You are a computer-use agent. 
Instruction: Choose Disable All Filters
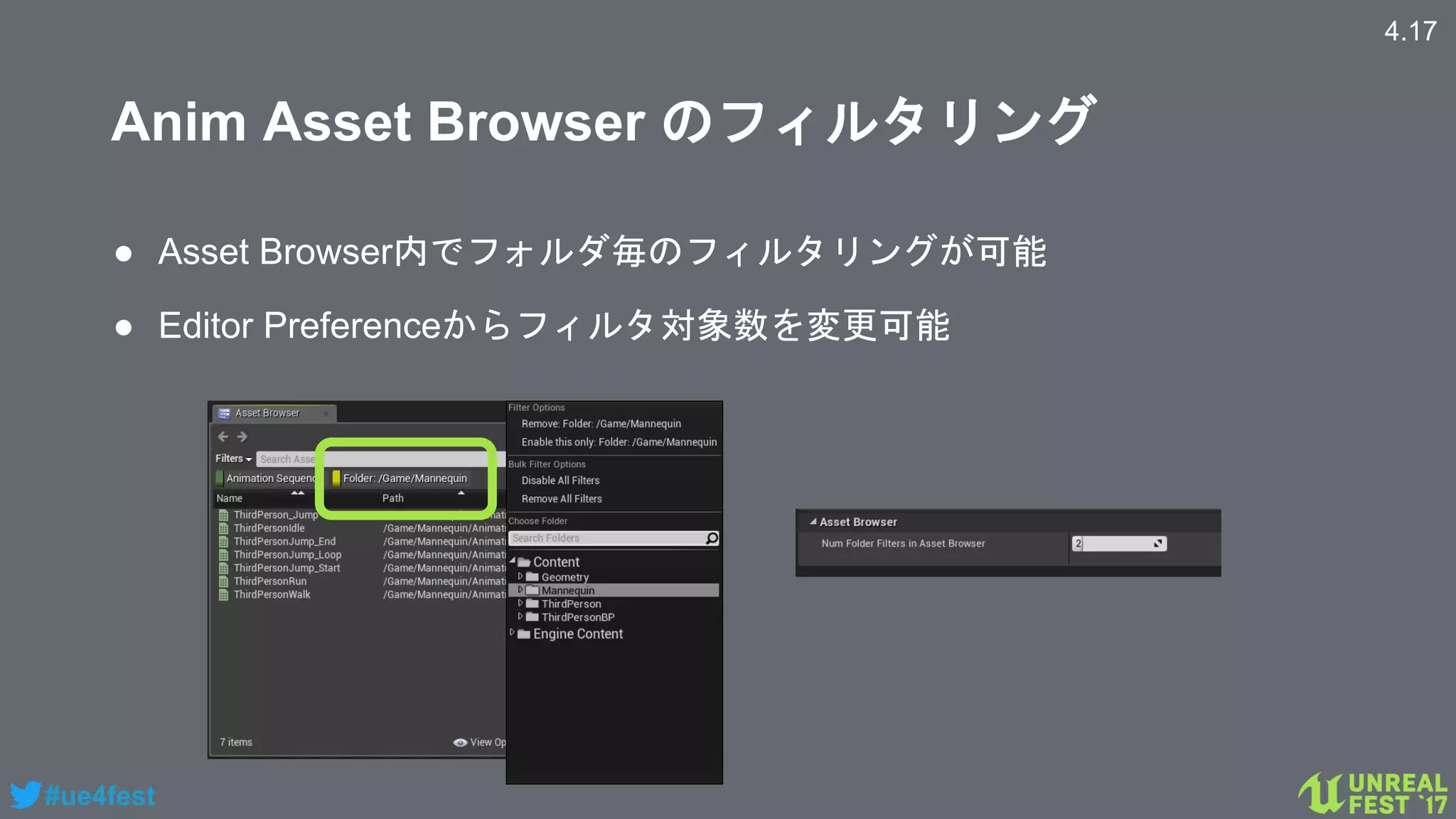(x=560, y=481)
